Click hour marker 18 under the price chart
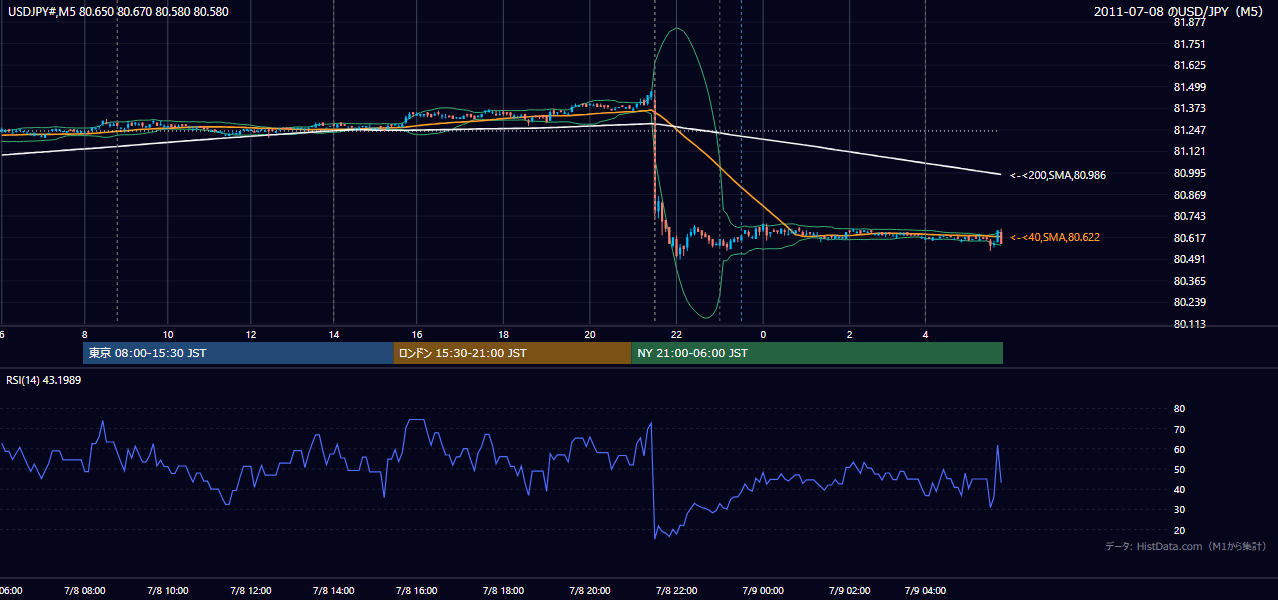Screen dimensions: 1278x600 (504, 334)
